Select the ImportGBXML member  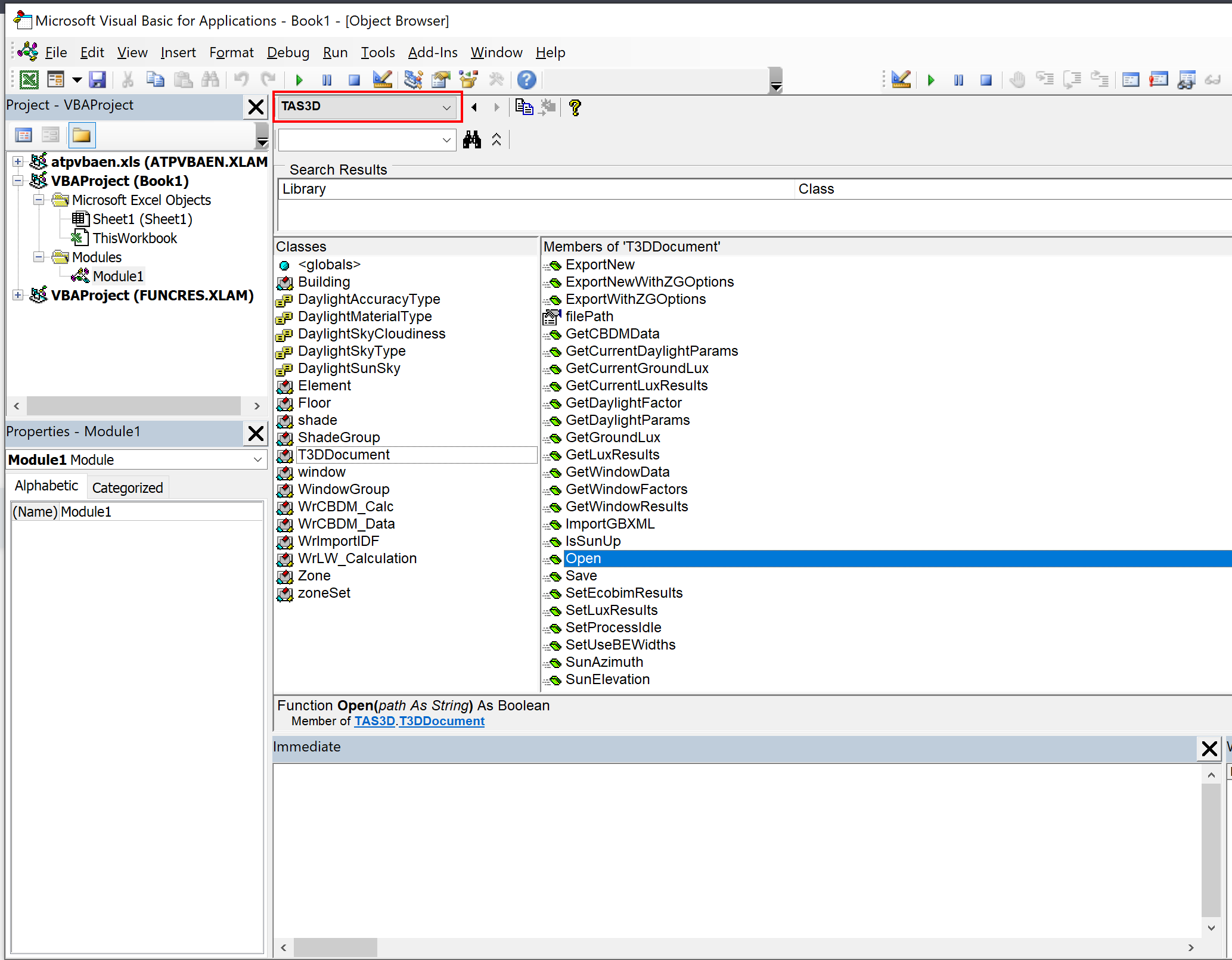610,524
